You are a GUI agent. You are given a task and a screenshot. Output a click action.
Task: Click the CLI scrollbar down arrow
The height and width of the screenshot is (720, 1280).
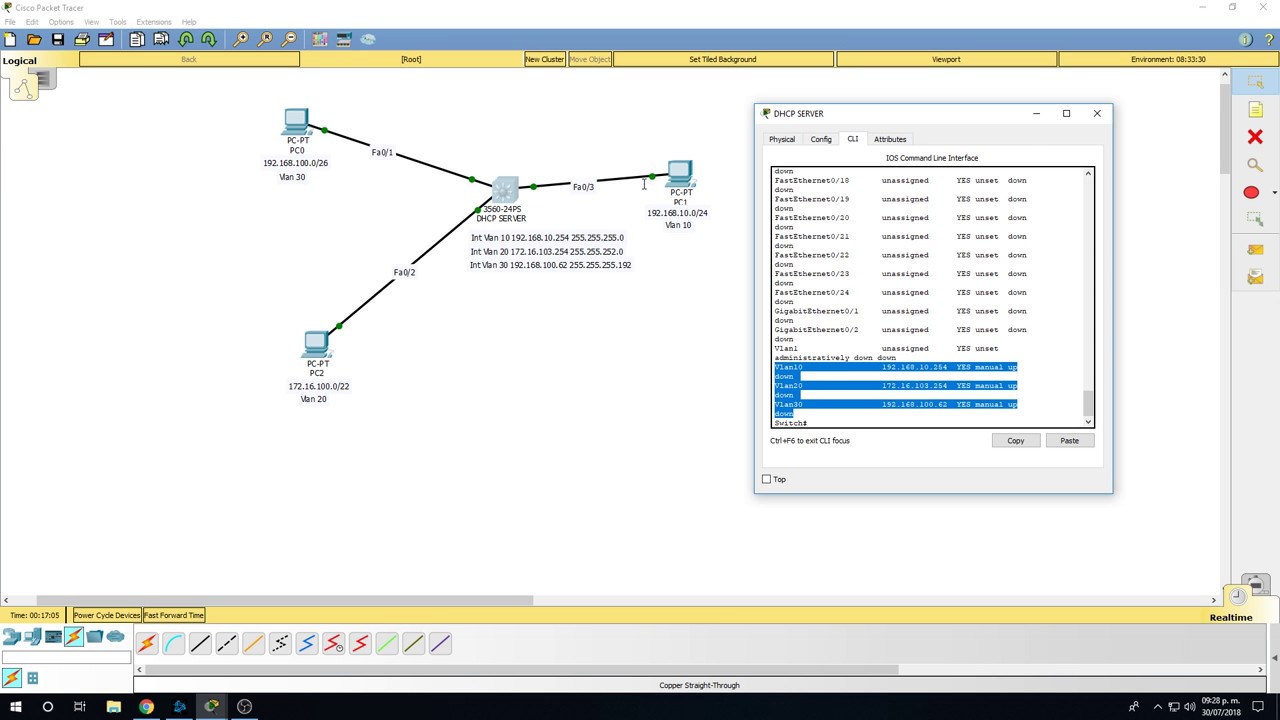tap(1088, 422)
